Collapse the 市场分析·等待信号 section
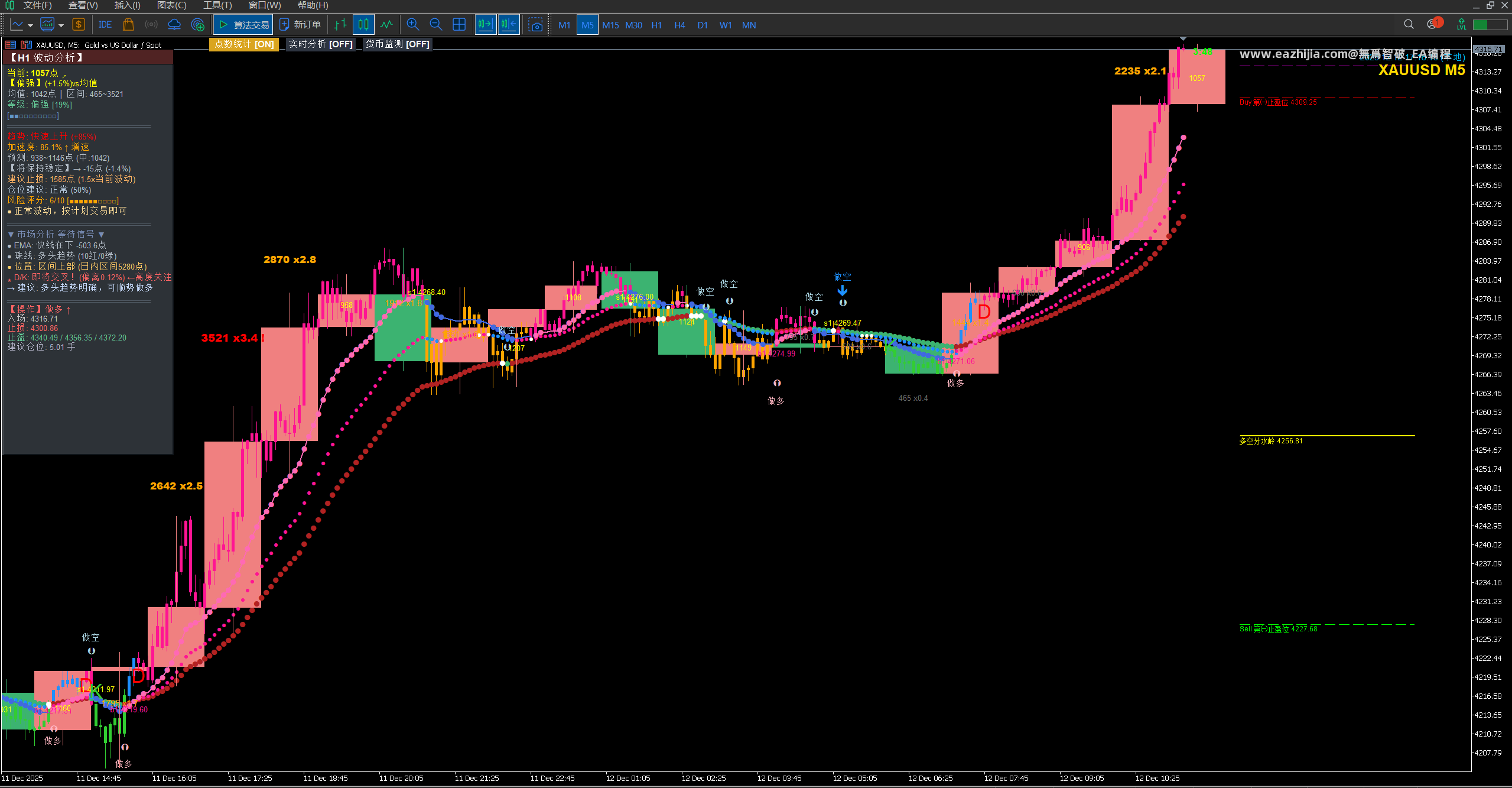Image resolution: width=1512 pixels, height=788 pixels. (57, 235)
